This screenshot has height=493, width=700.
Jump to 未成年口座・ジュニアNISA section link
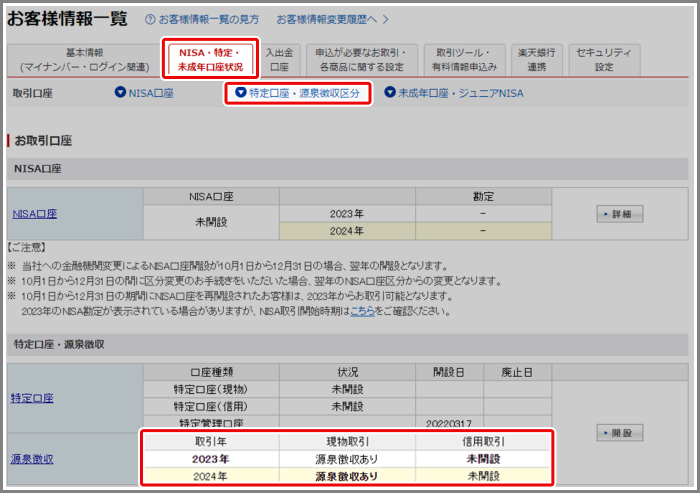click(x=461, y=93)
